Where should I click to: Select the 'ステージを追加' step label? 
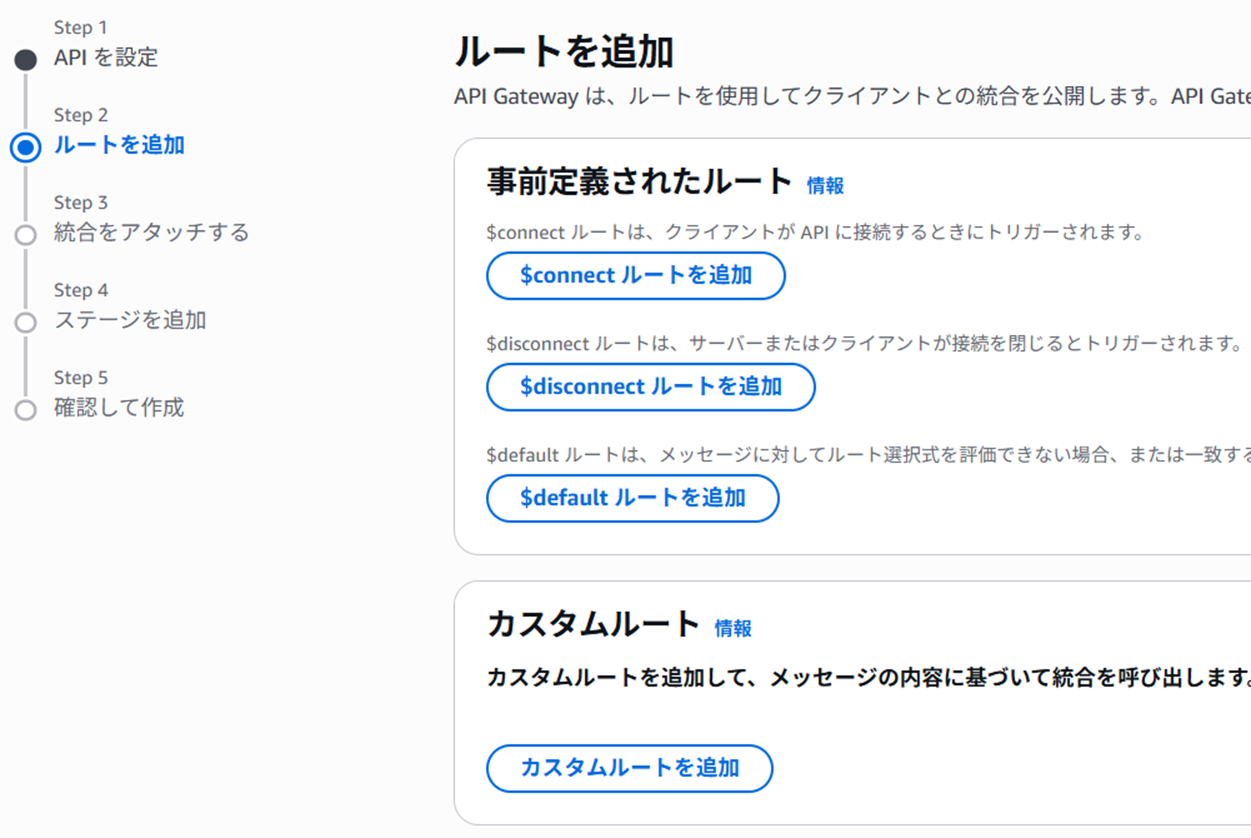pyautogui.click(x=130, y=320)
